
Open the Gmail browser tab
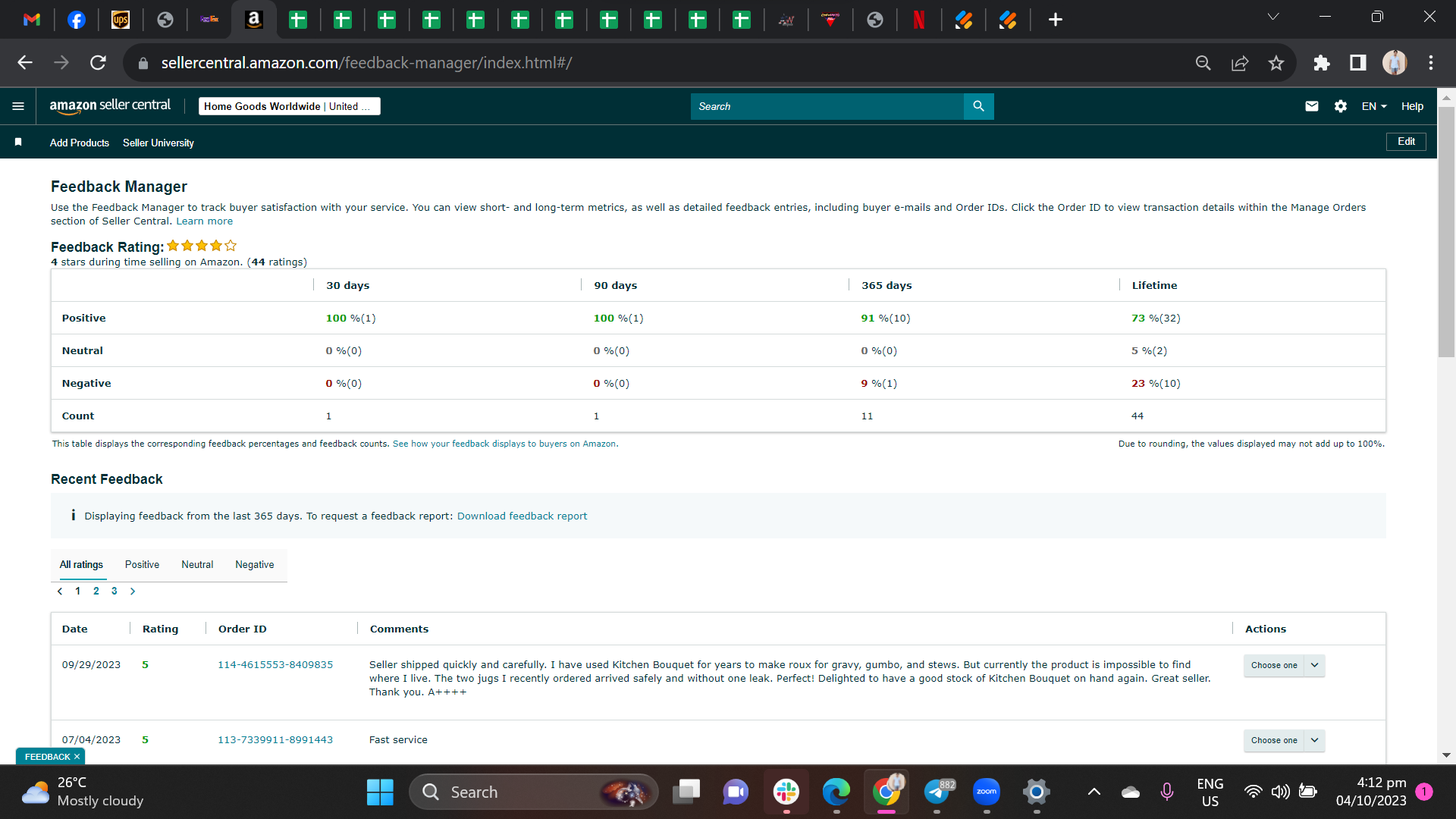(32, 20)
